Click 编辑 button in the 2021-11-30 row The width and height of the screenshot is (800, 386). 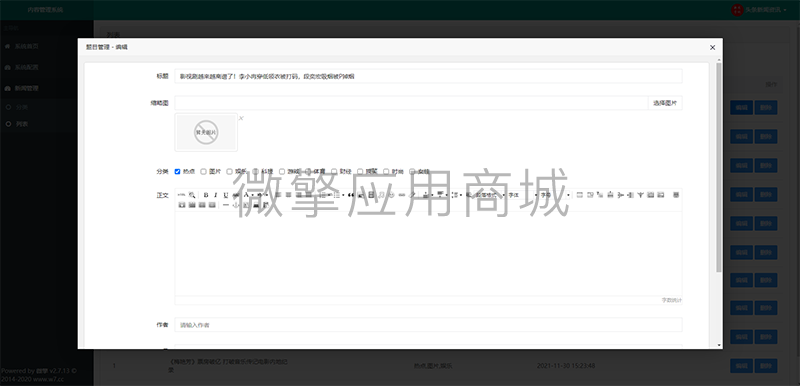(741, 366)
